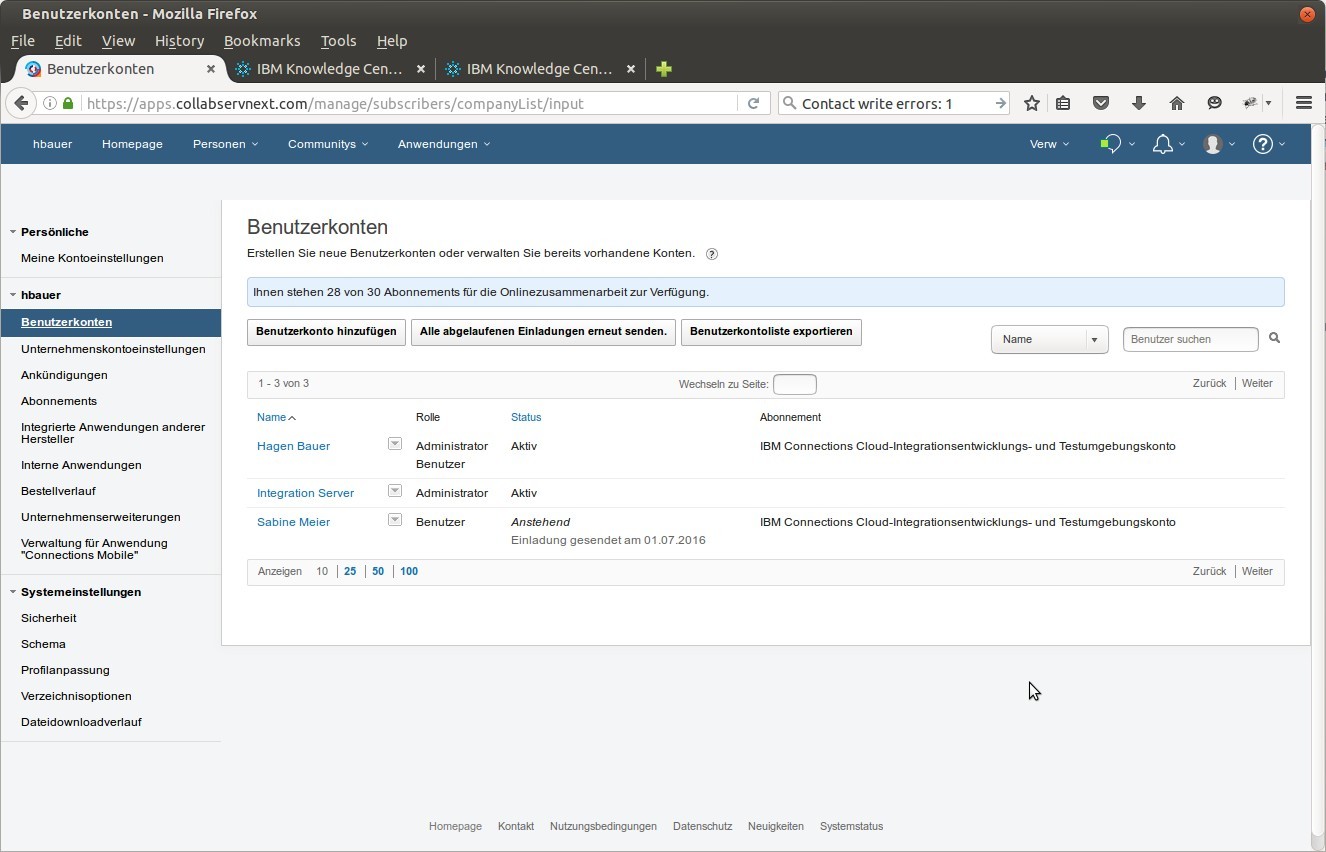This screenshot has width=1326, height=852.
Task: Open the File menu
Action: click(23, 41)
